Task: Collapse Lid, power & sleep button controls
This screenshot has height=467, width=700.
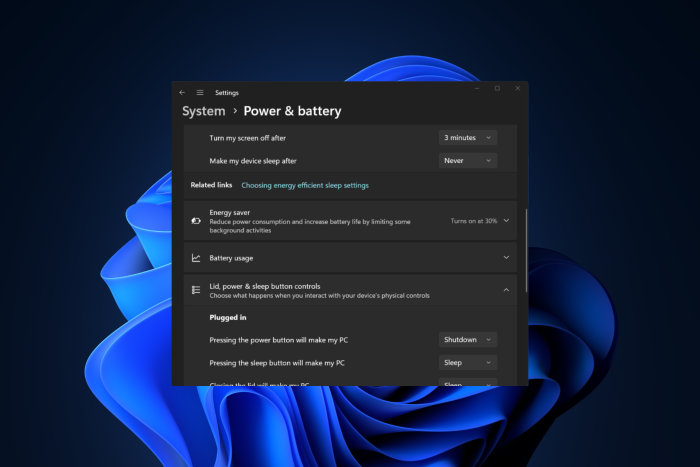Action: point(506,290)
